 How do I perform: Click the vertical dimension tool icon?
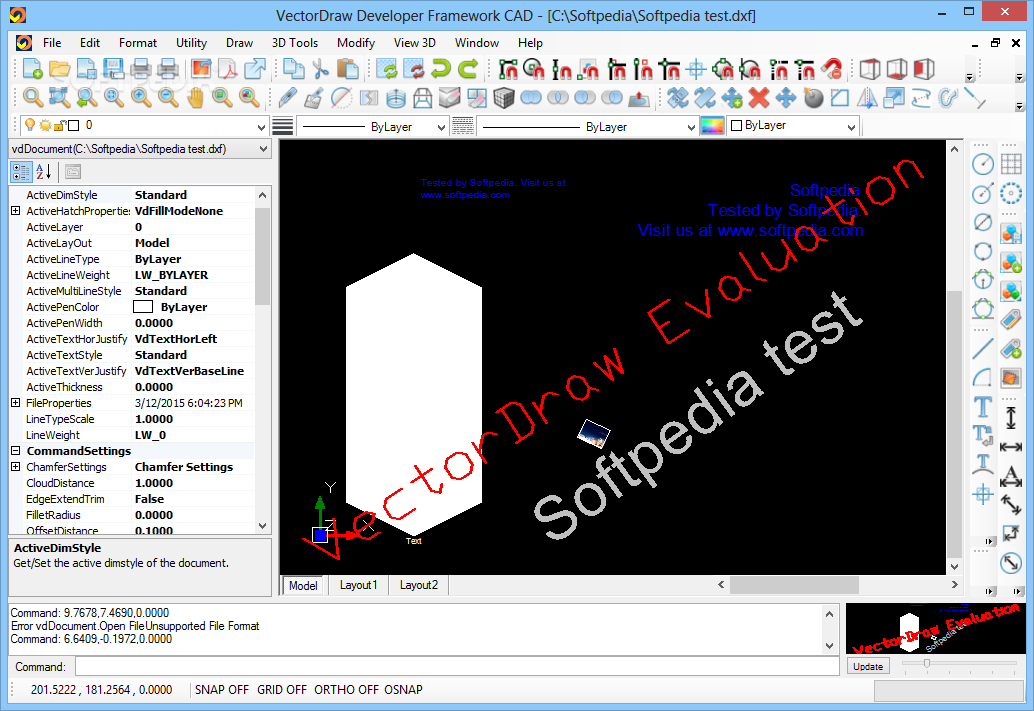[1011, 417]
